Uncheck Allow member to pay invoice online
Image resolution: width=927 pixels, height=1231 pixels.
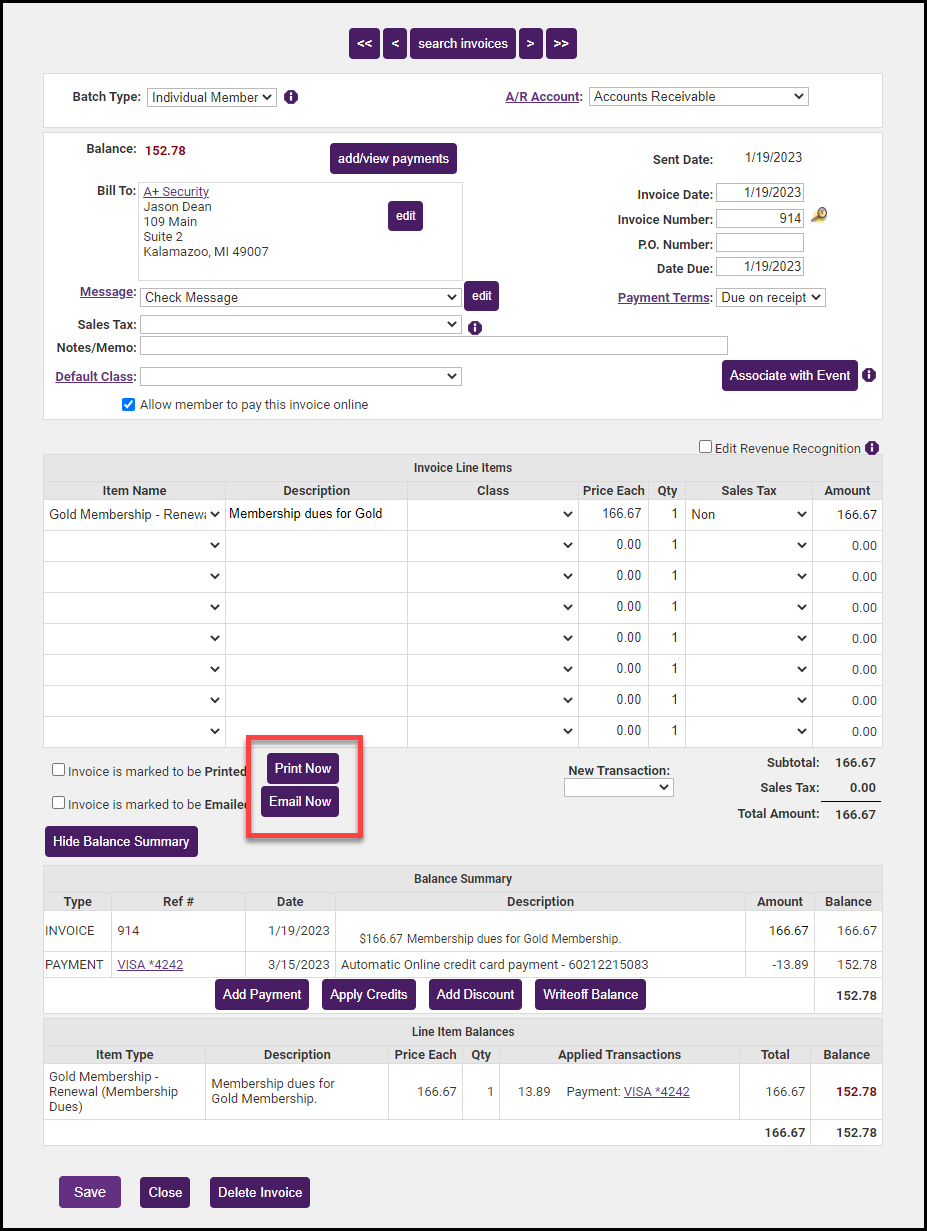128,405
